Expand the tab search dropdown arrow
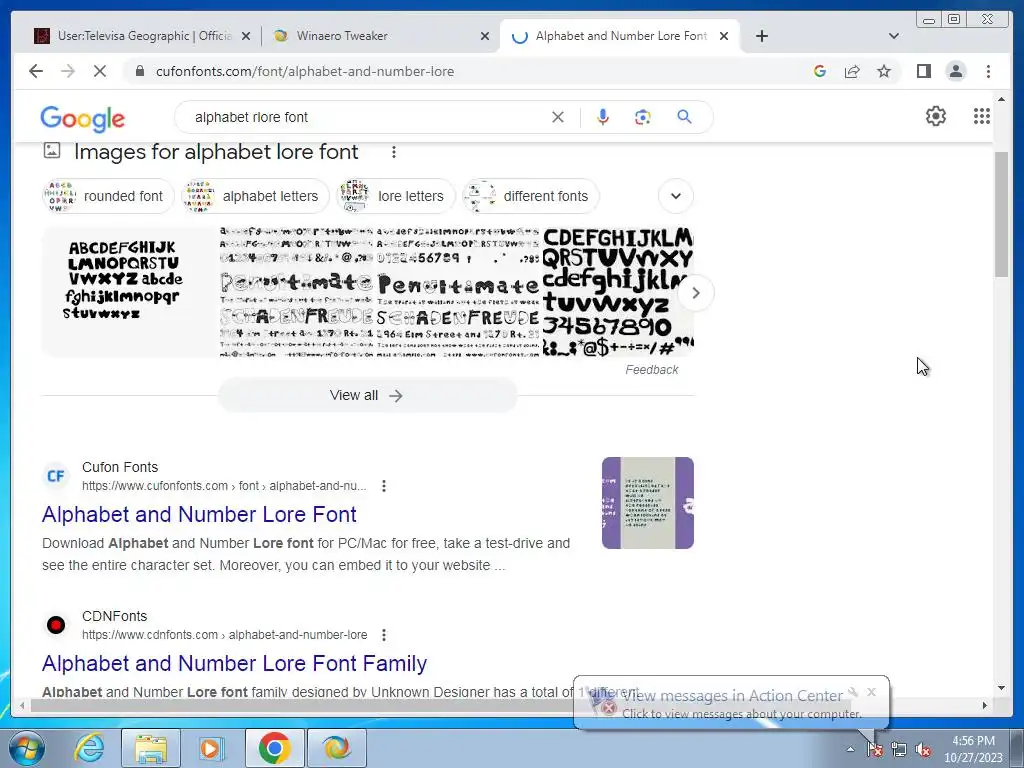The image size is (1024, 768). pos(893,36)
